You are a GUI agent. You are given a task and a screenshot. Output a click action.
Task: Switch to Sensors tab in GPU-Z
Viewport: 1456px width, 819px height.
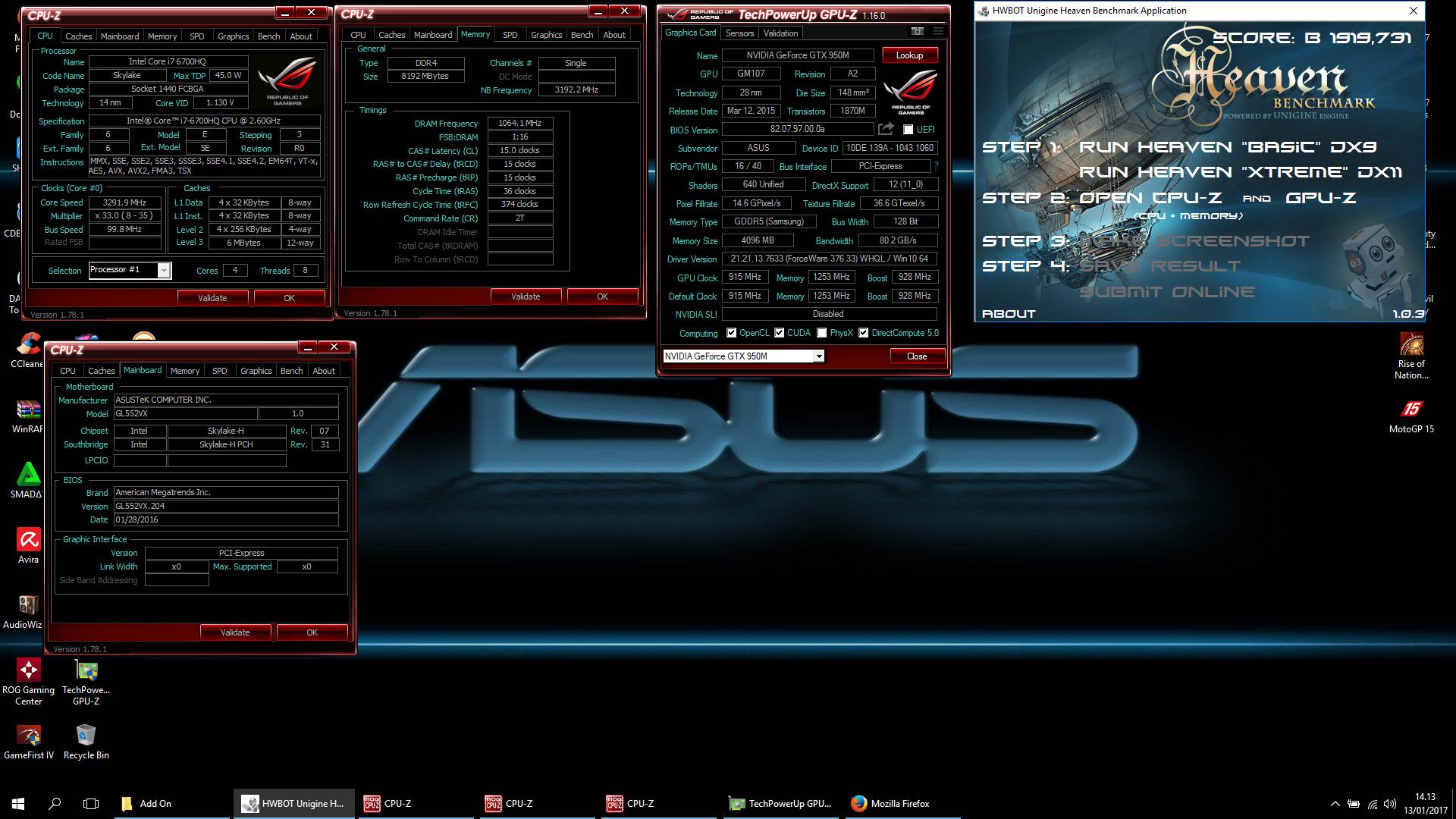pyautogui.click(x=739, y=33)
